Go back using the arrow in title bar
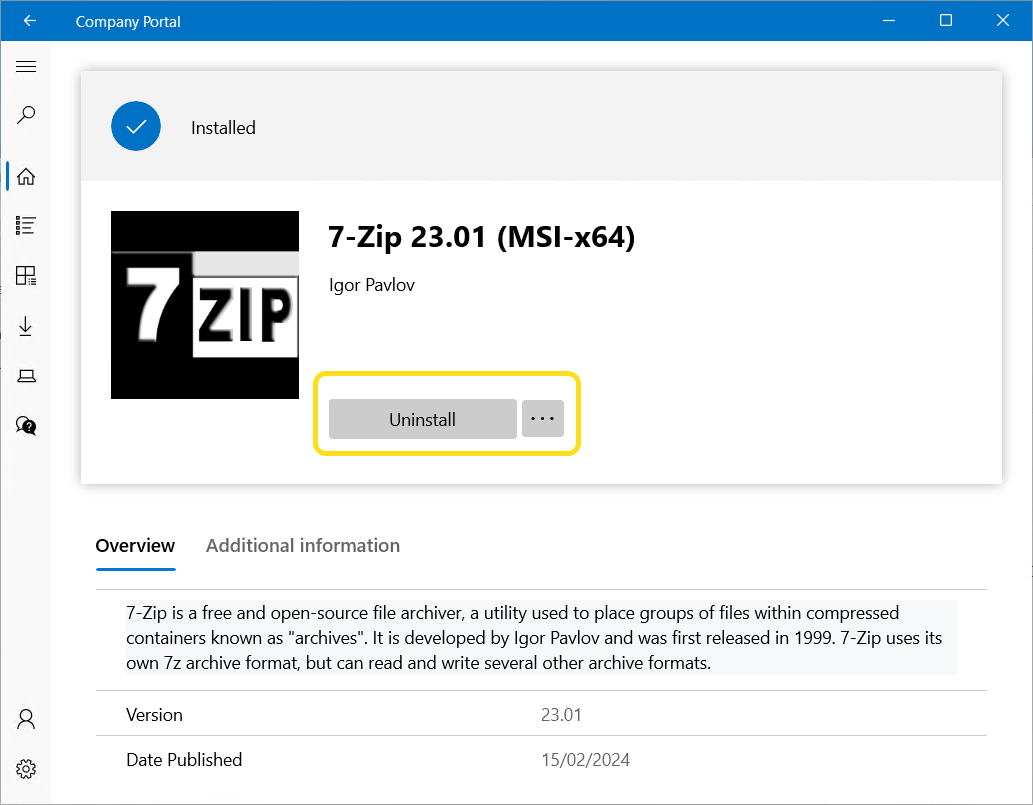Screen dimensions: 1033x805 click(x=30, y=20)
